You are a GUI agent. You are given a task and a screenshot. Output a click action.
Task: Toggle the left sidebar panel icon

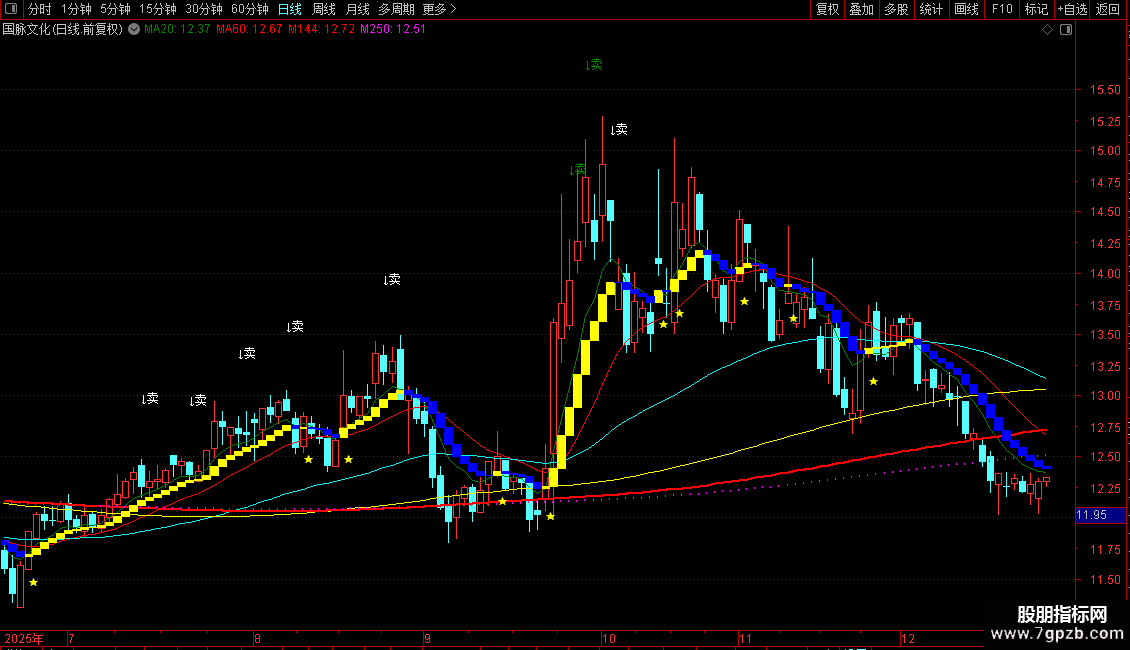pyautogui.click(x=11, y=9)
